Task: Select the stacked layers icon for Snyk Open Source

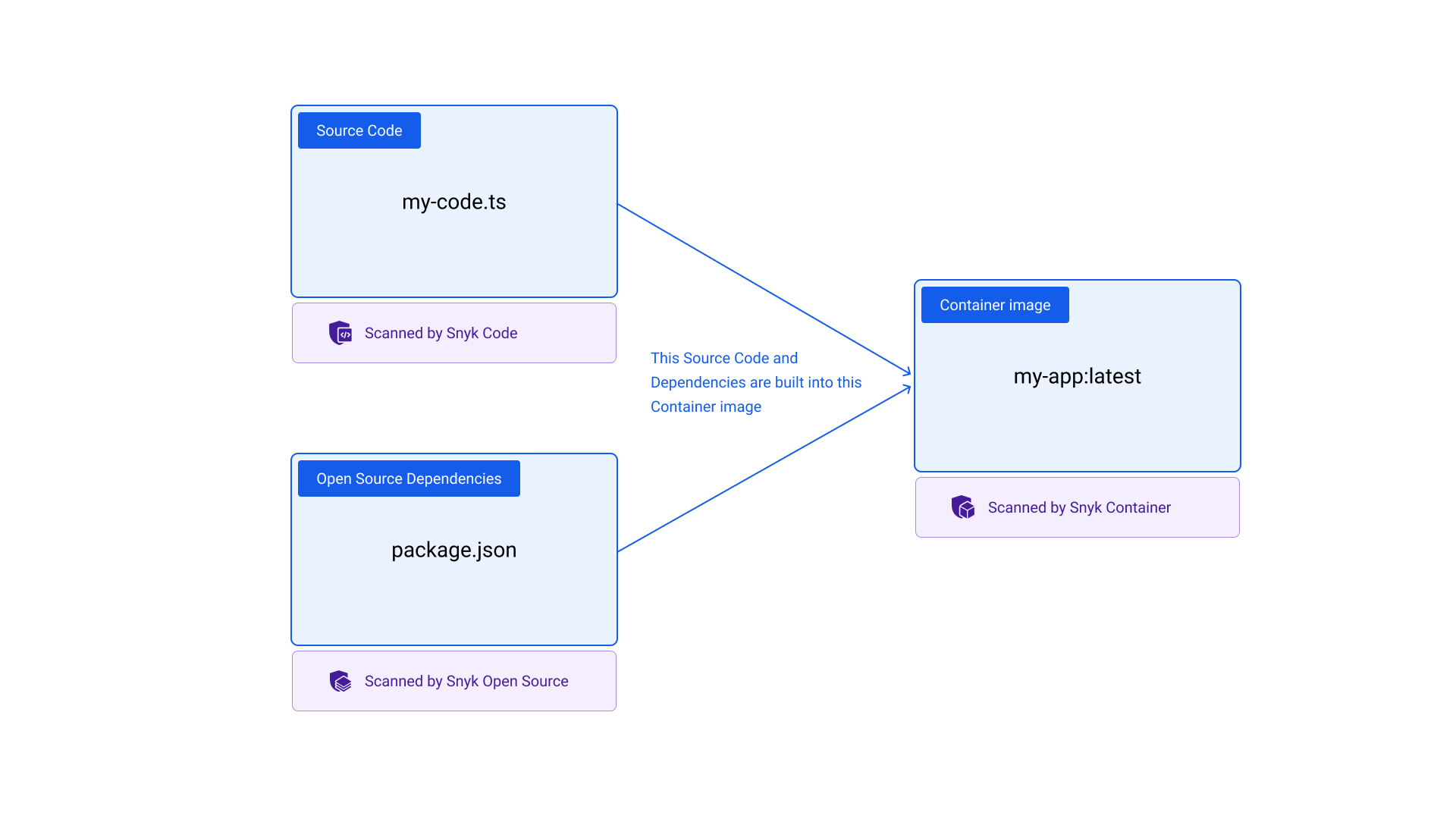Action: pos(341,680)
